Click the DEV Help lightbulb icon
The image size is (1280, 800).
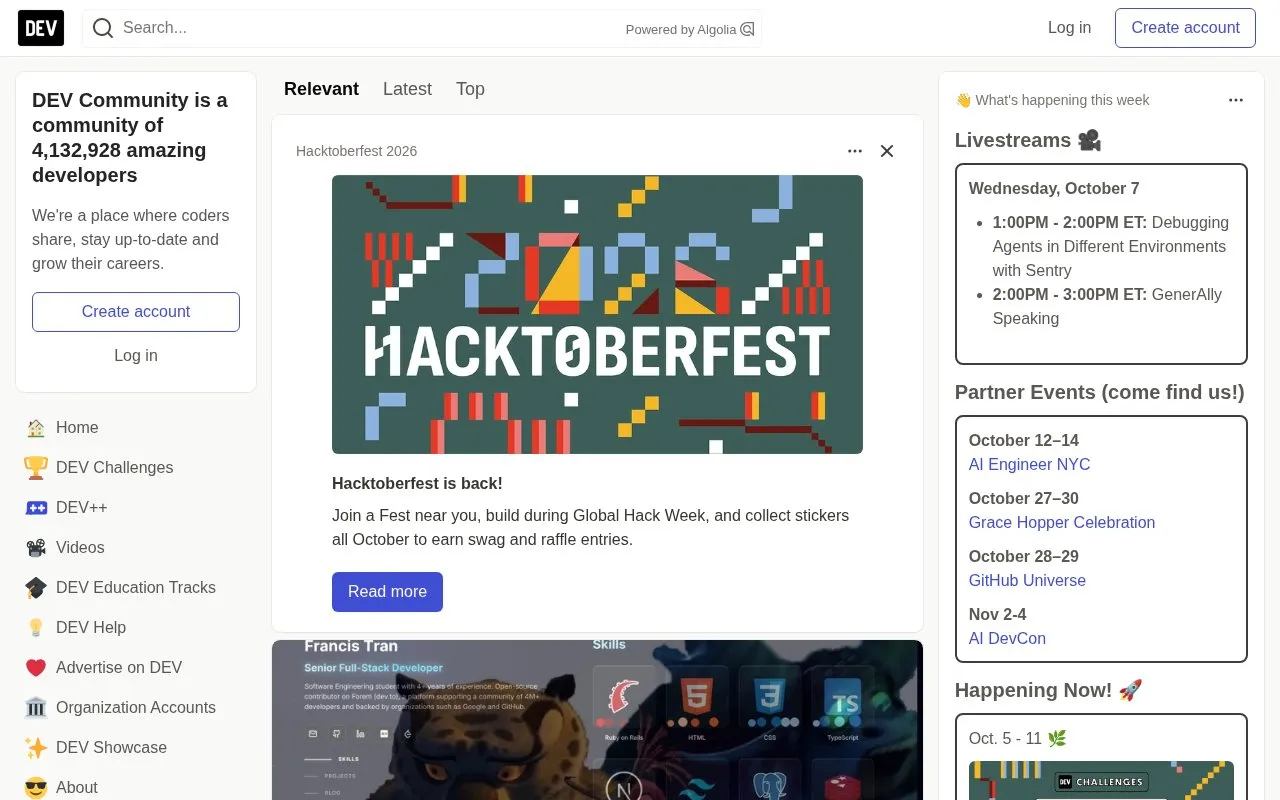tap(36, 628)
